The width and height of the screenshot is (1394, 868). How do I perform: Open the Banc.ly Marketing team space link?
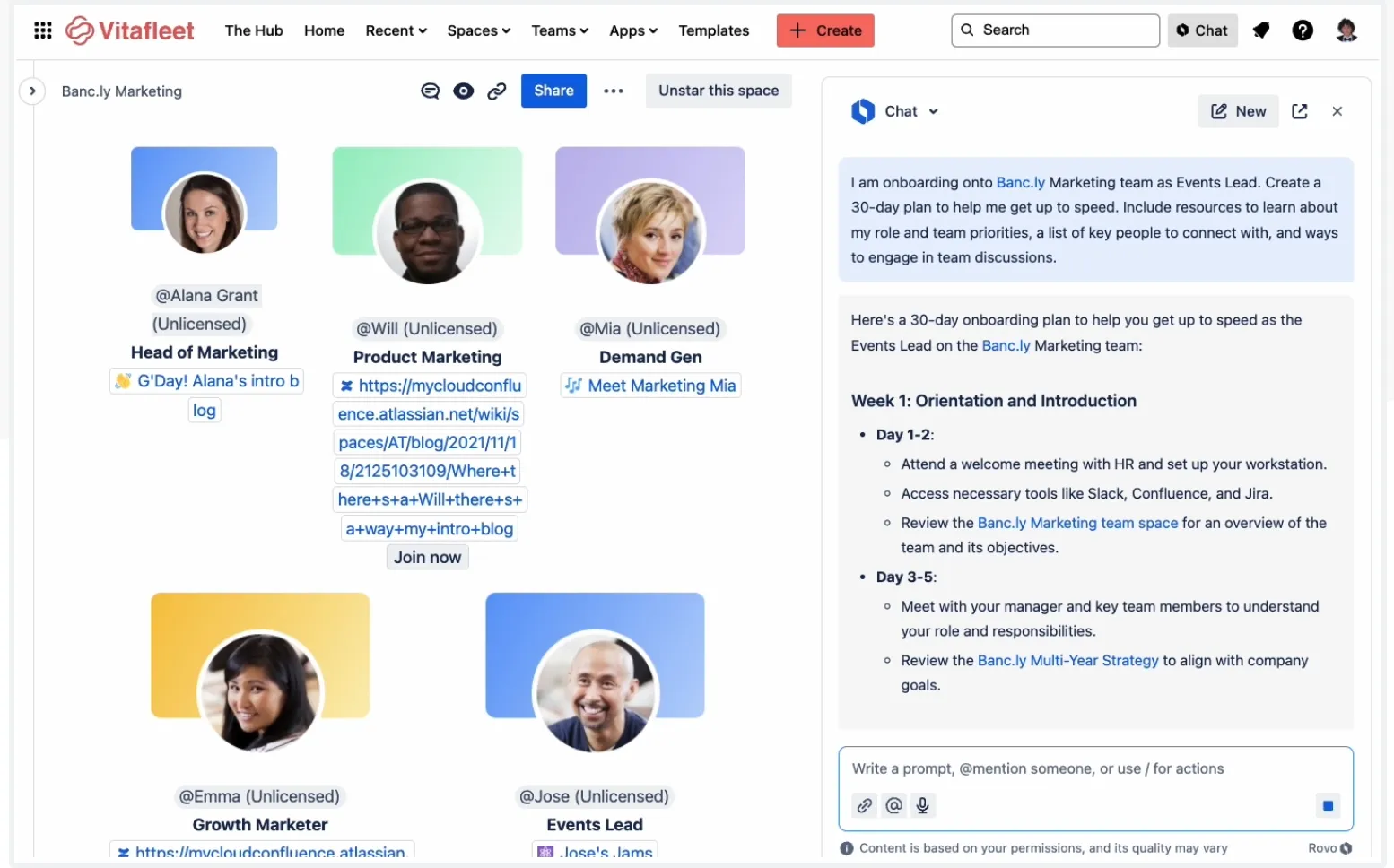click(x=1077, y=523)
